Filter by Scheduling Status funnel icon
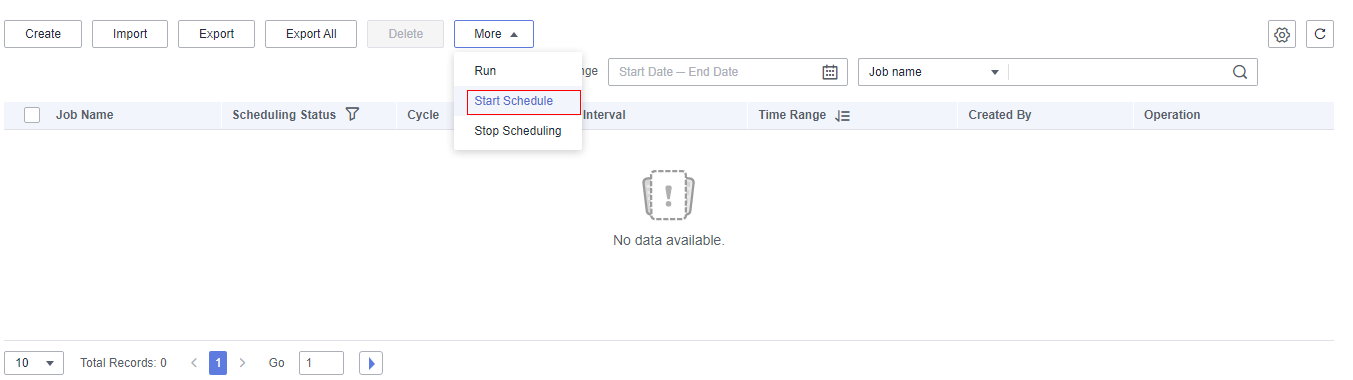 coord(352,114)
